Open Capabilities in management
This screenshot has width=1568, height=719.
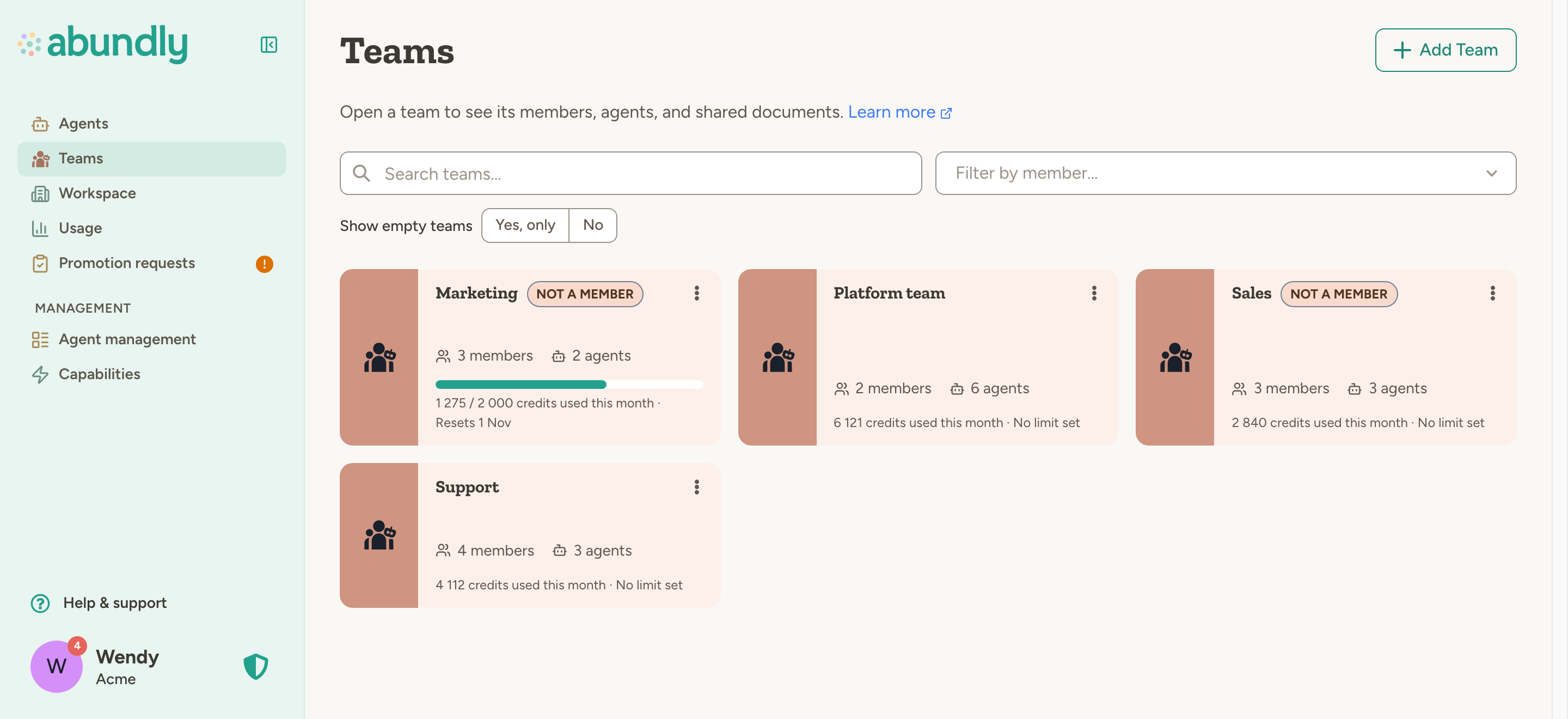151,374
